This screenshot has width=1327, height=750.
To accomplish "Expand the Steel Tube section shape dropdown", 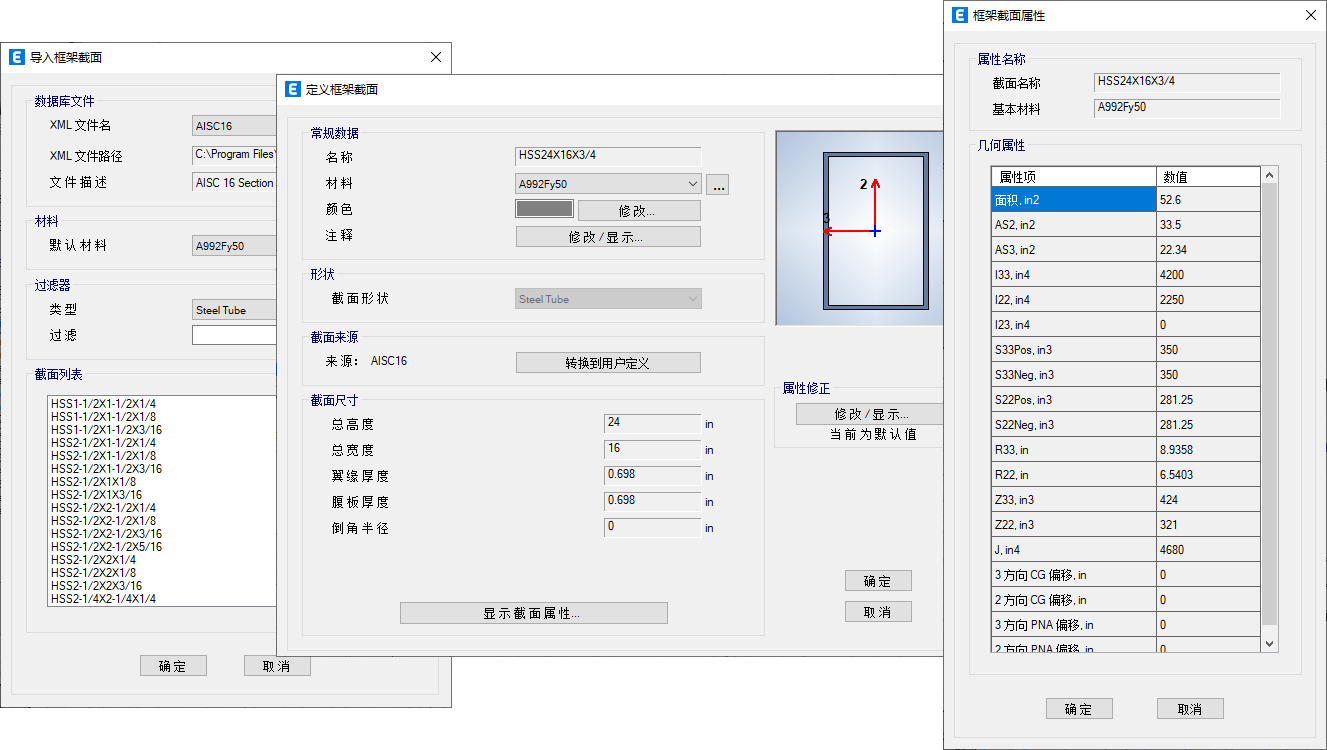I will click(608, 299).
